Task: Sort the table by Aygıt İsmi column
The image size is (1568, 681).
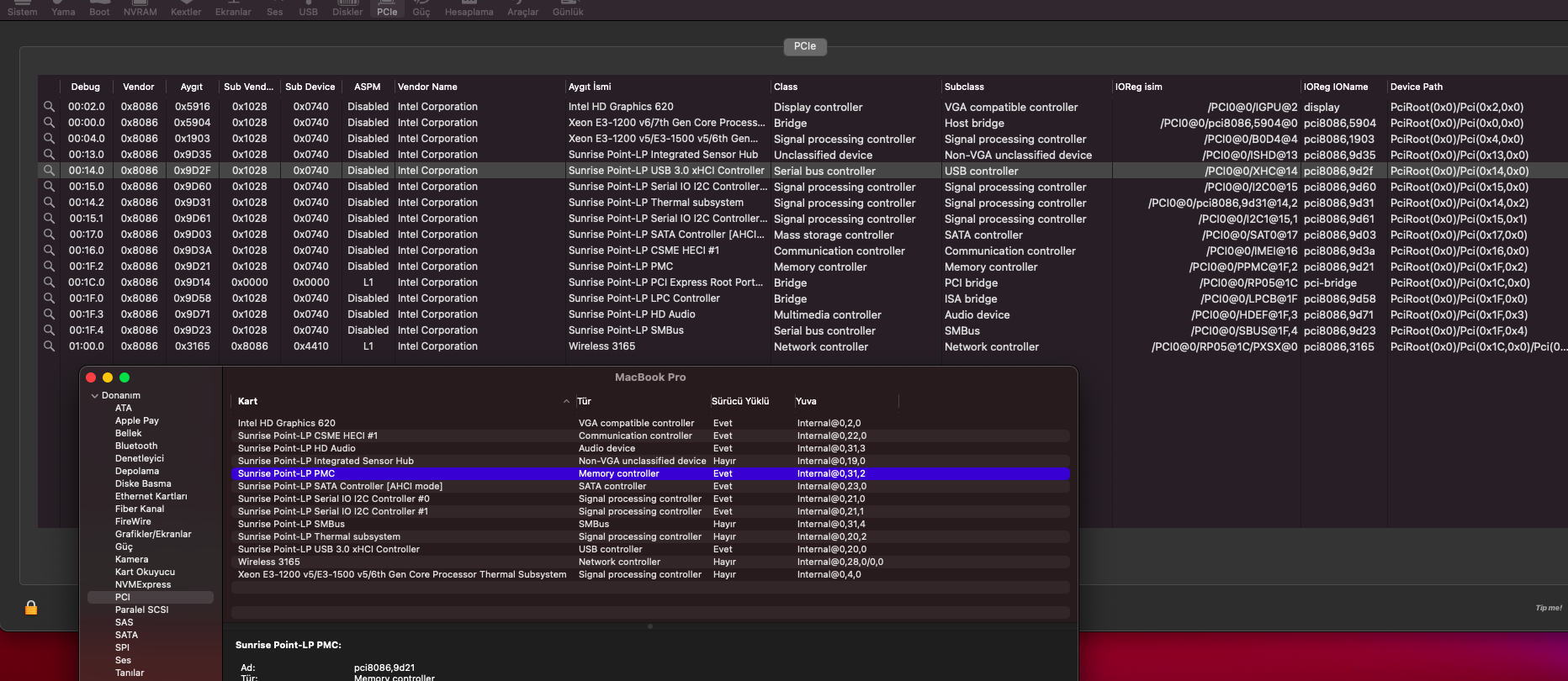Action: (589, 87)
